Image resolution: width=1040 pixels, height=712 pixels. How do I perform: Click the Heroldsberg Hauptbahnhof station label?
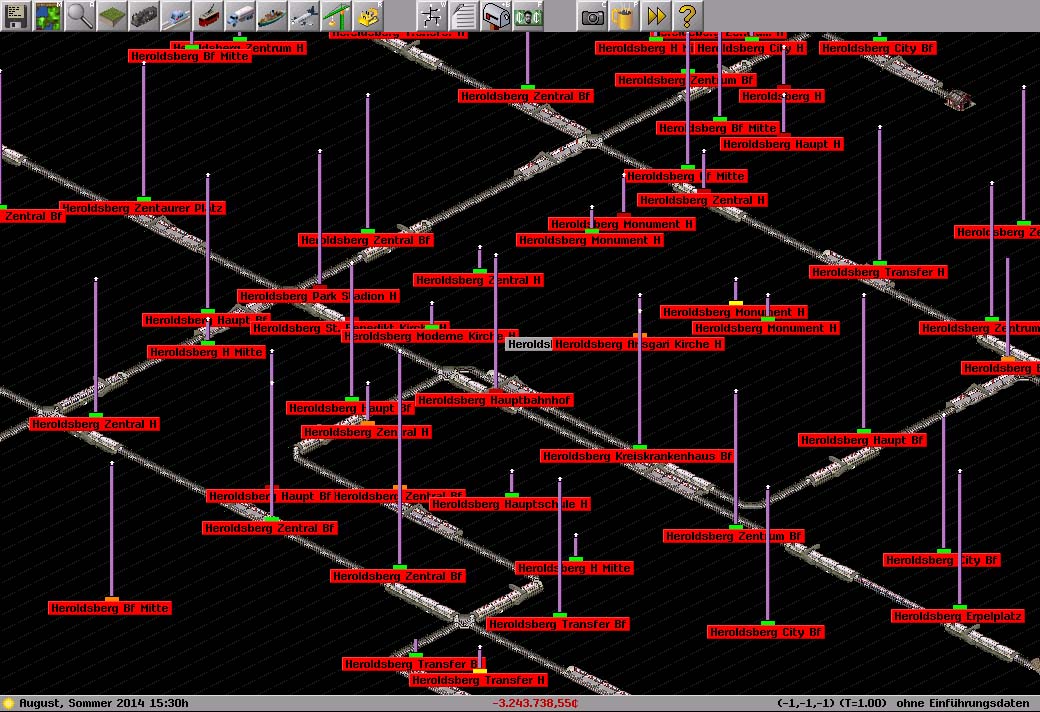point(494,400)
